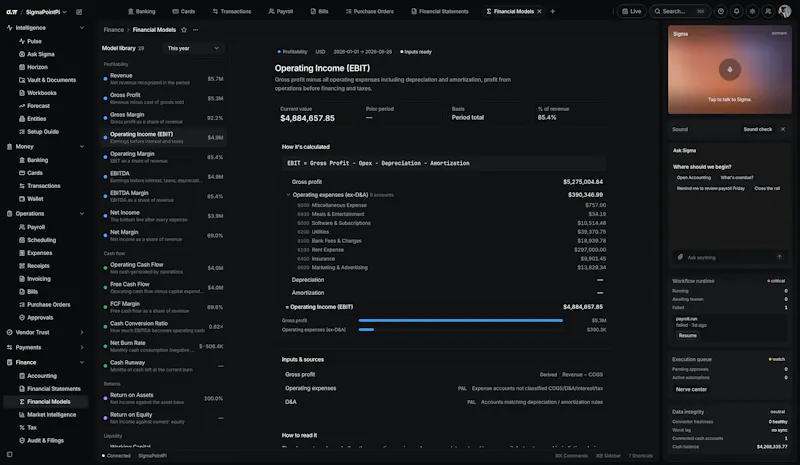The image size is (800, 465).
Task: Open the SigmaPointPi workspace switcher
Action: click(46, 12)
